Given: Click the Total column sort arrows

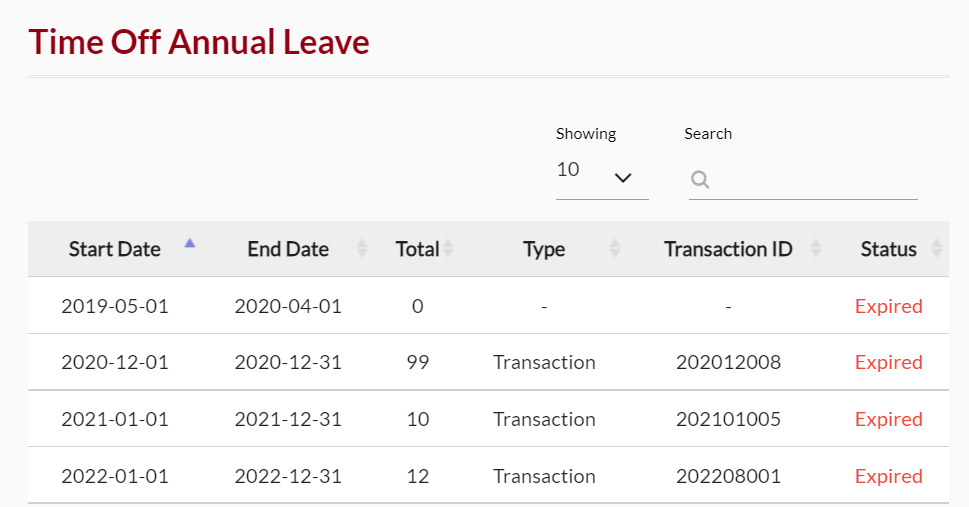Looking at the screenshot, I should pyautogui.click(x=449, y=249).
